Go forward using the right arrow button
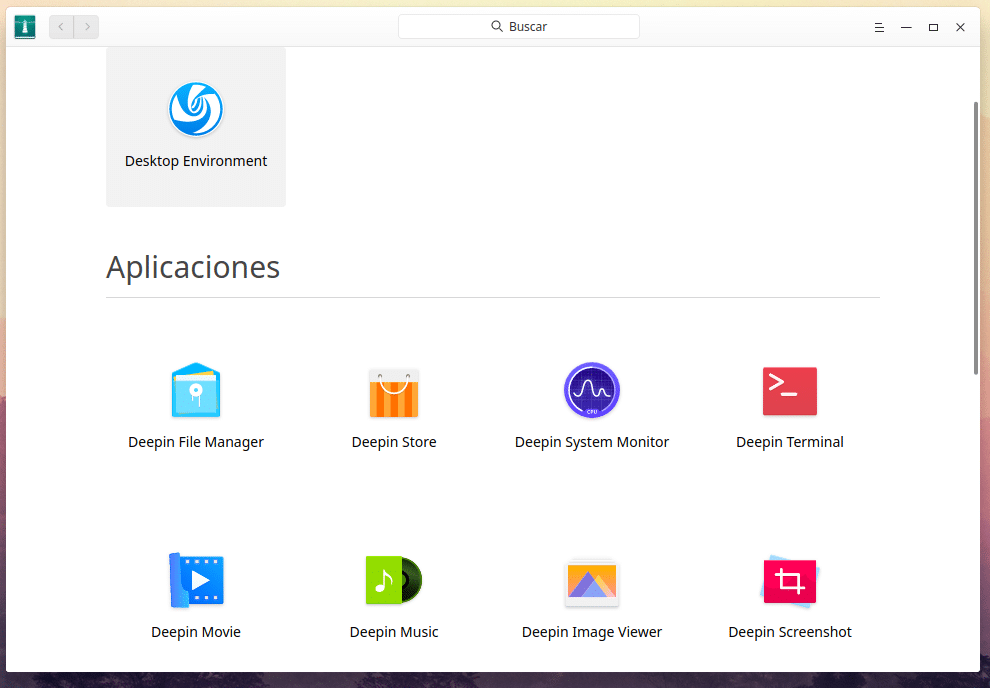The width and height of the screenshot is (990, 688). click(x=87, y=27)
